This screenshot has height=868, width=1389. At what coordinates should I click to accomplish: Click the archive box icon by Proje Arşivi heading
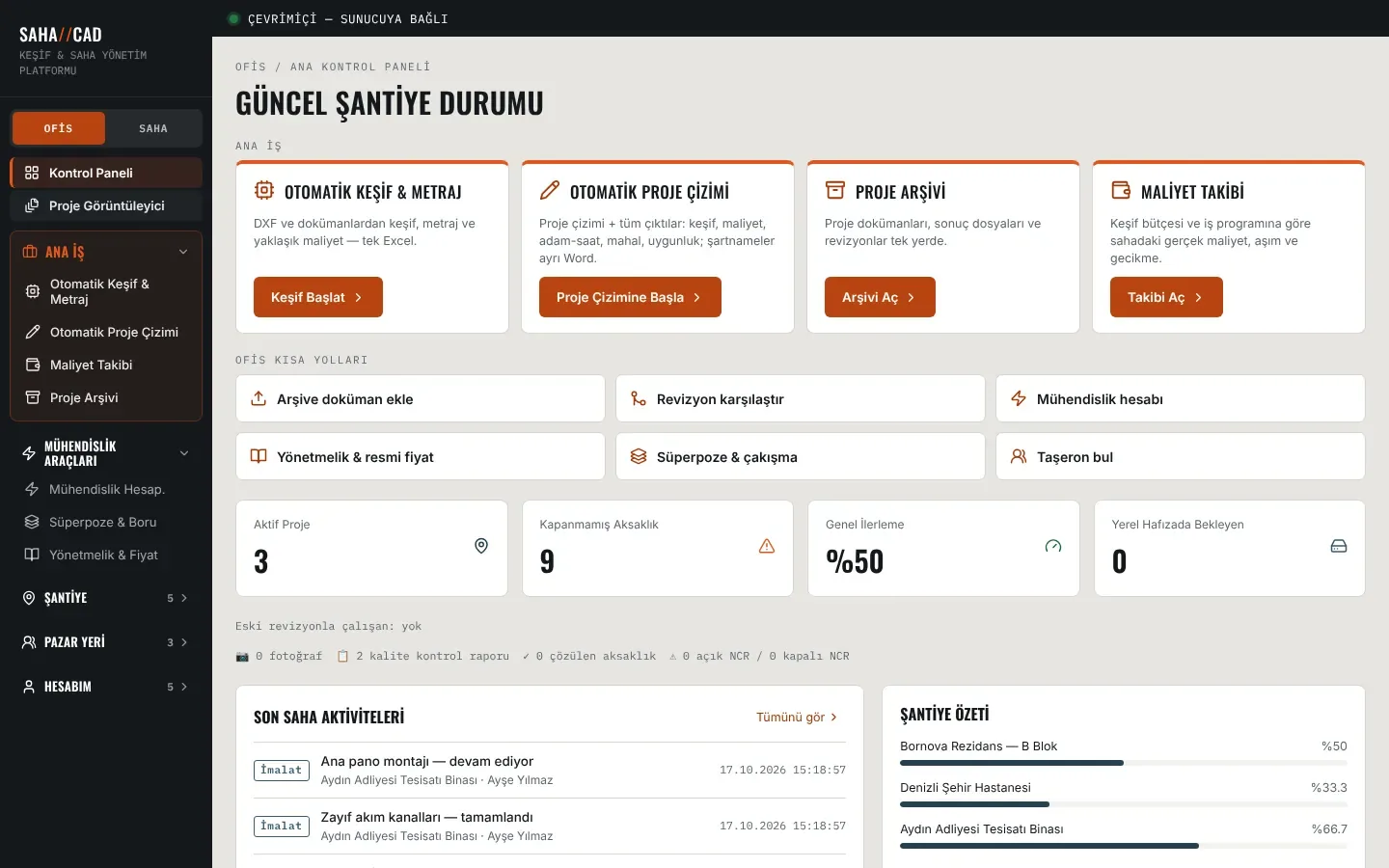coord(835,190)
